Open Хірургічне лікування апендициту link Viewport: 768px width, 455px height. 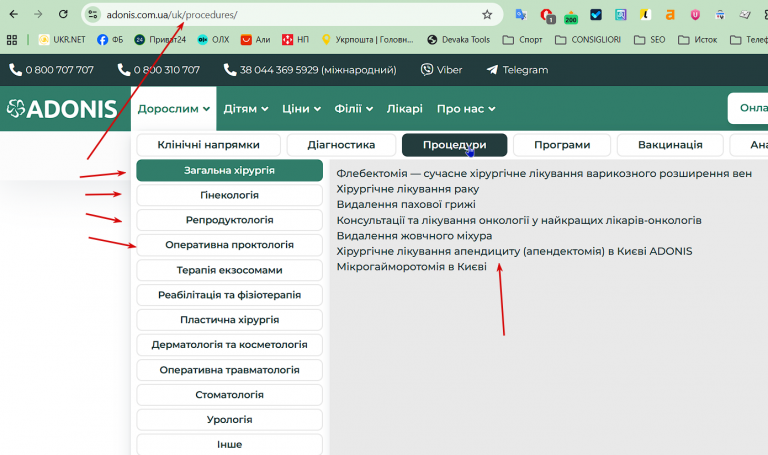pyautogui.click(x=514, y=251)
